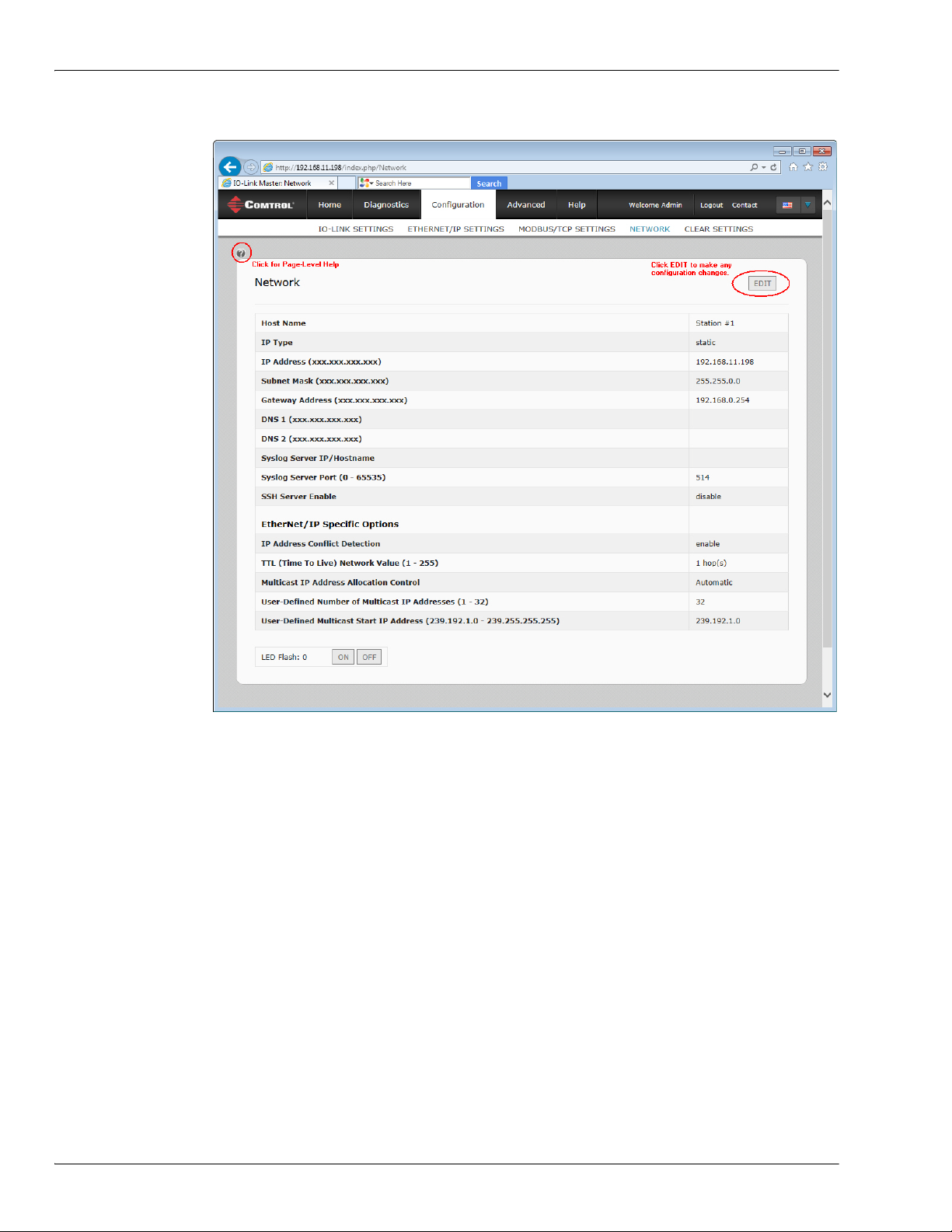Go to MODBUS/TCP SETTINGS submenu
The height and width of the screenshot is (1232, 952).
pyautogui.click(x=567, y=229)
